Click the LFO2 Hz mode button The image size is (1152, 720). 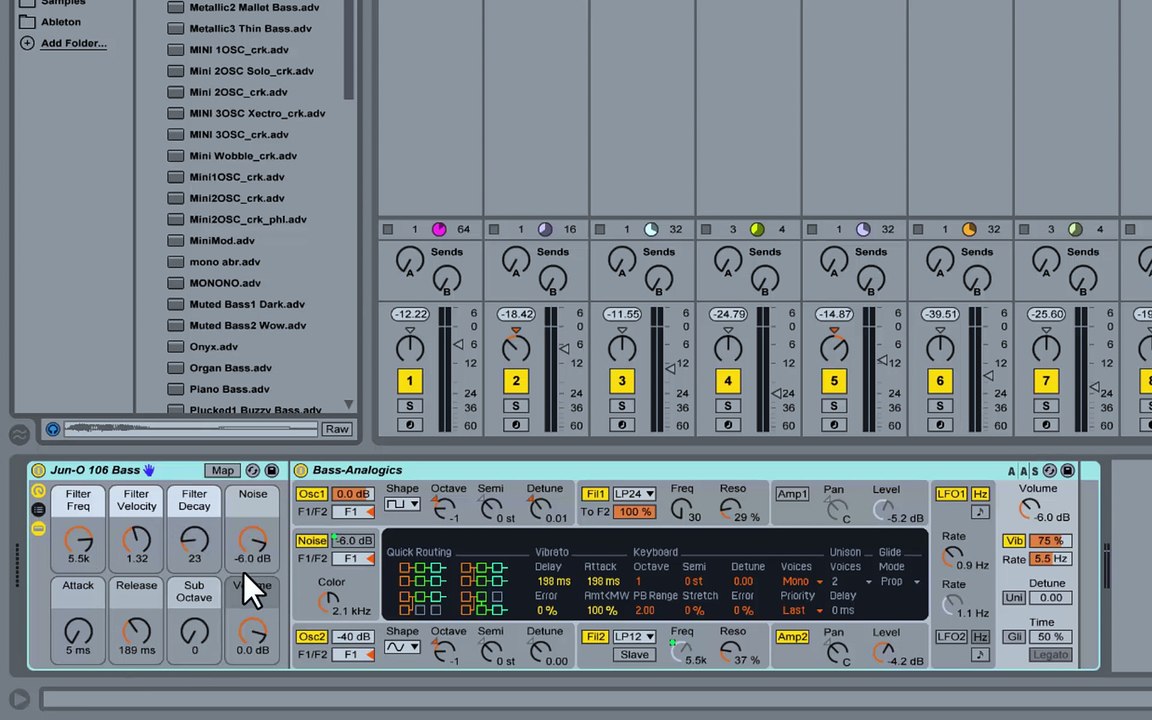coord(980,636)
